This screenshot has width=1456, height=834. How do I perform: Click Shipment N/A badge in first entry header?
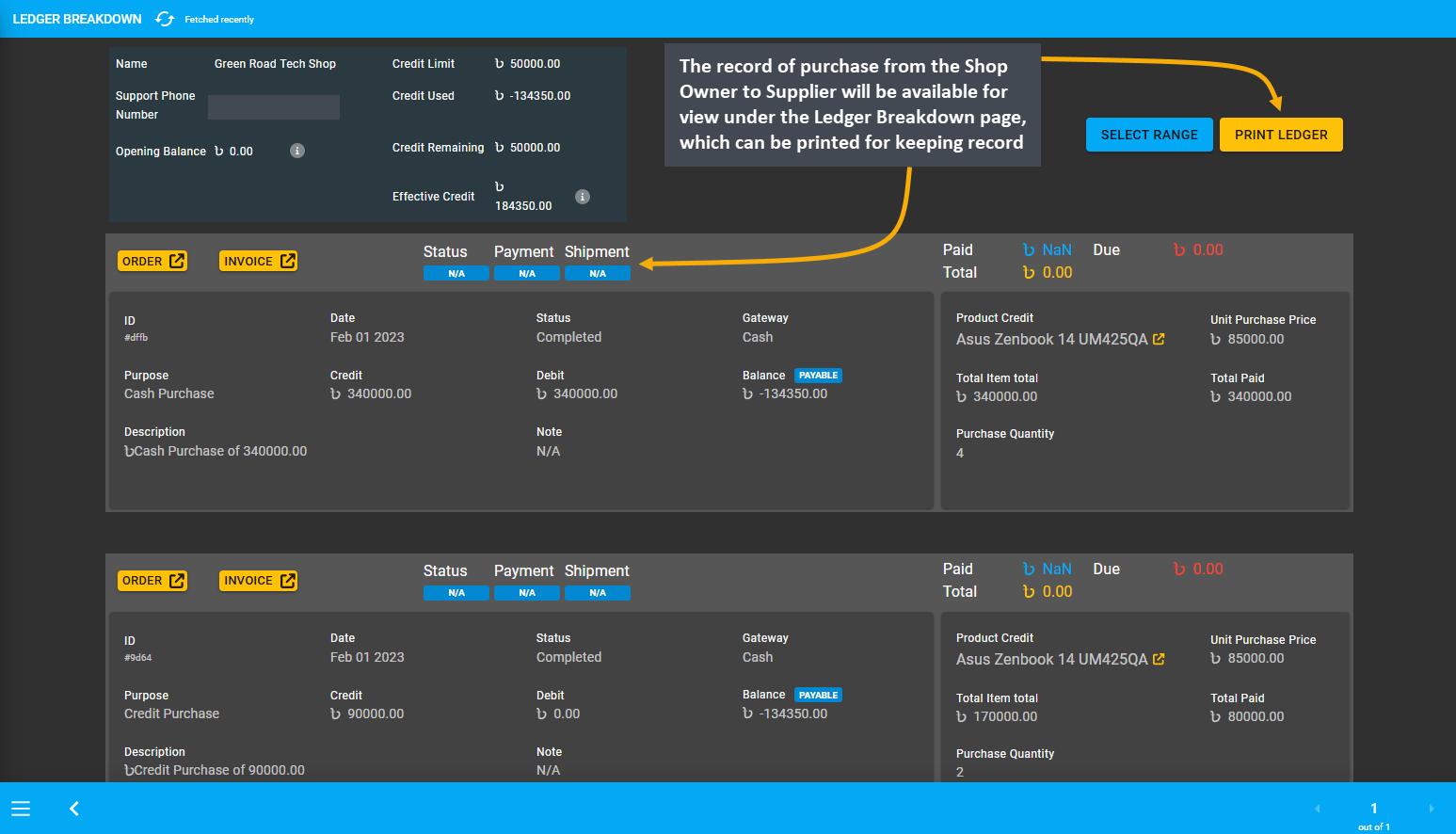(x=598, y=274)
